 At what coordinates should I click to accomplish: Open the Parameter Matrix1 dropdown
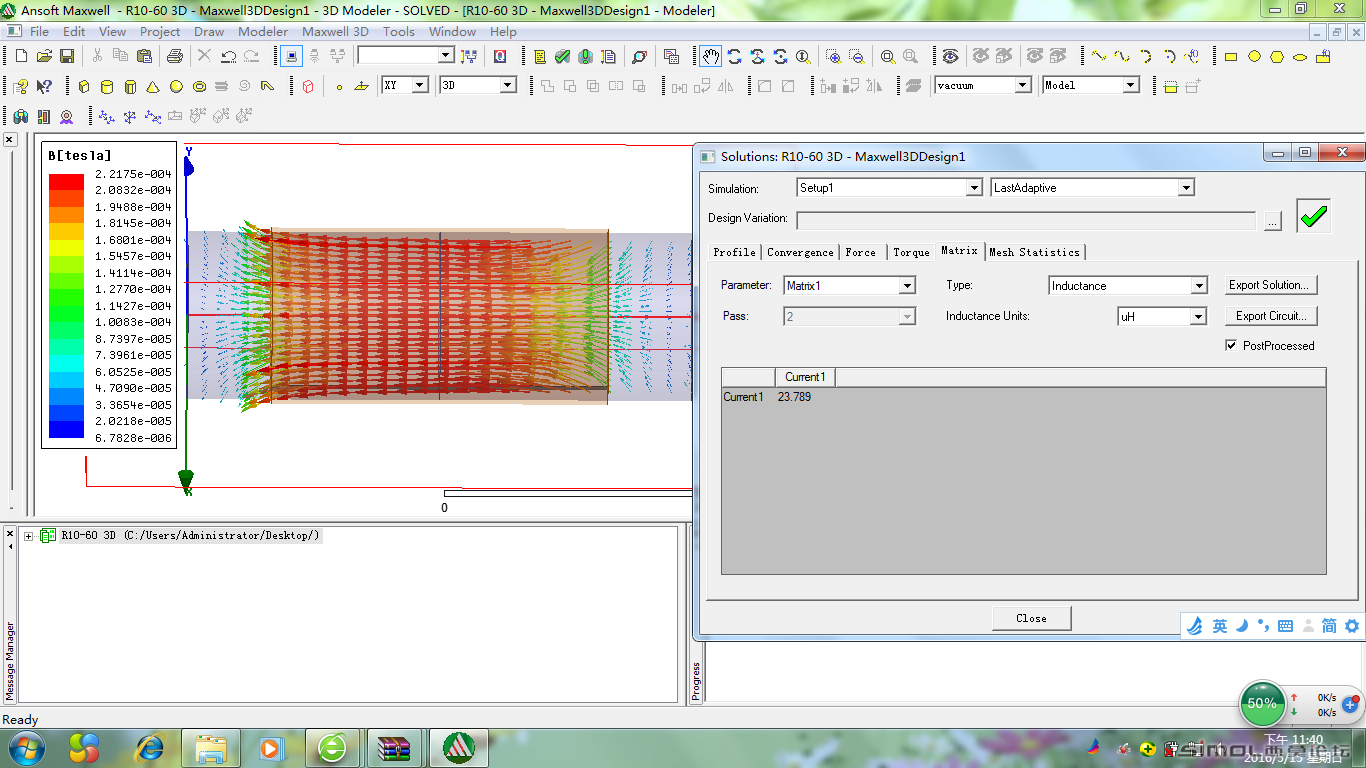pyautogui.click(x=907, y=286)
